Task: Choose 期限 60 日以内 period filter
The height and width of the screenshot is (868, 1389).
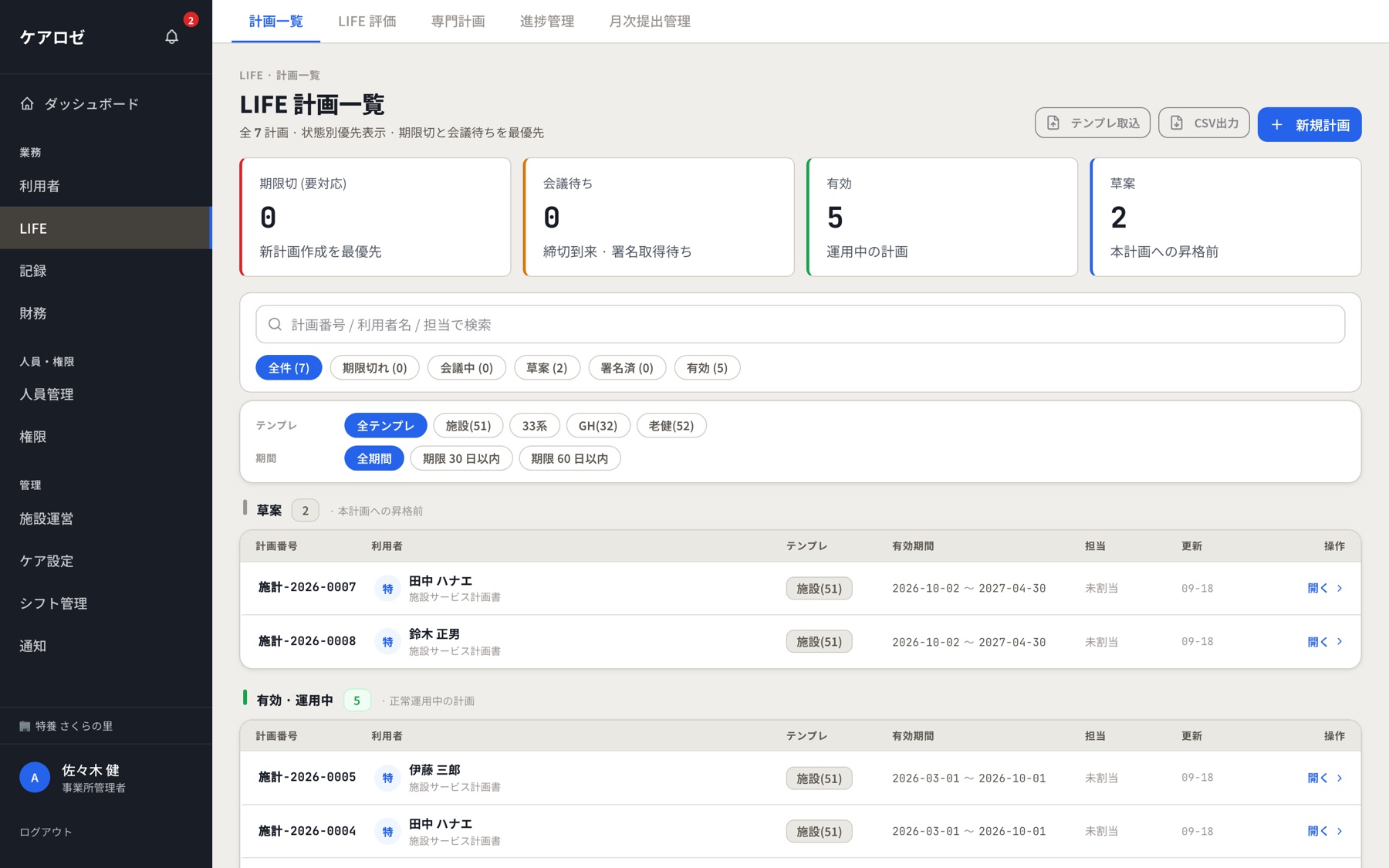Action: [x=569, y=458]
